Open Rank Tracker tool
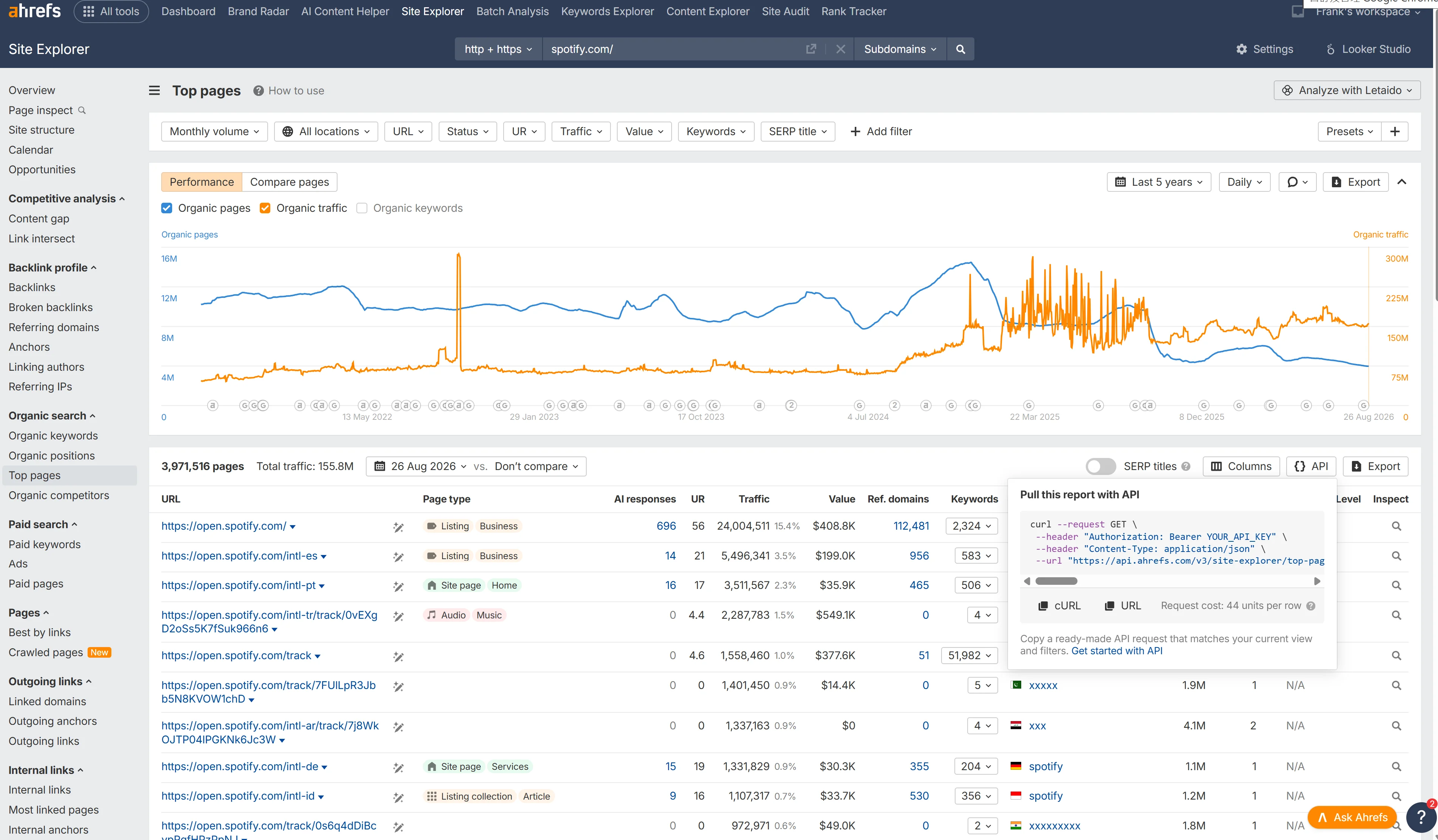Screen dimensions: 1438x840 click(854, 11)
